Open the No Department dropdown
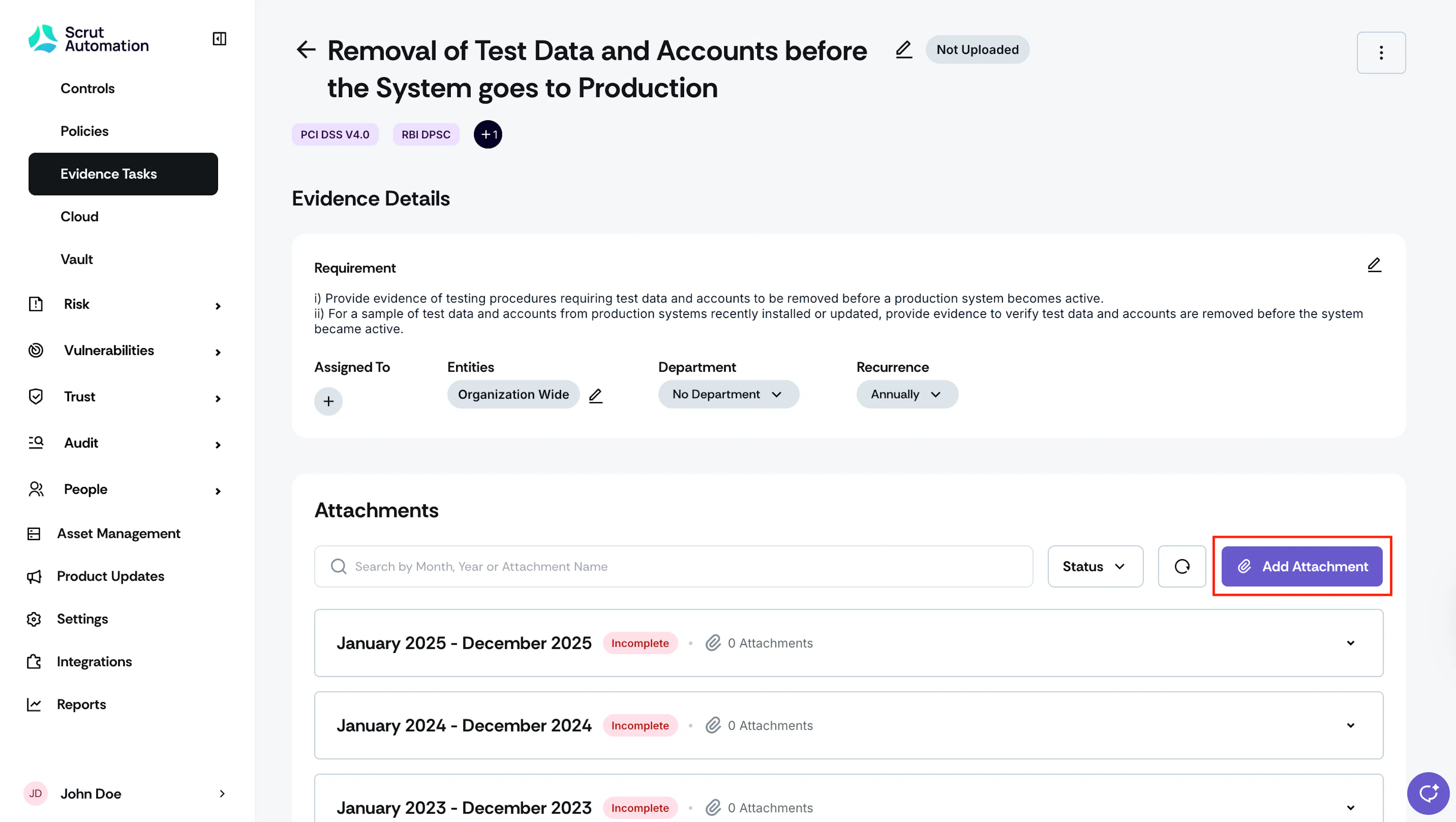 point(728,394)
